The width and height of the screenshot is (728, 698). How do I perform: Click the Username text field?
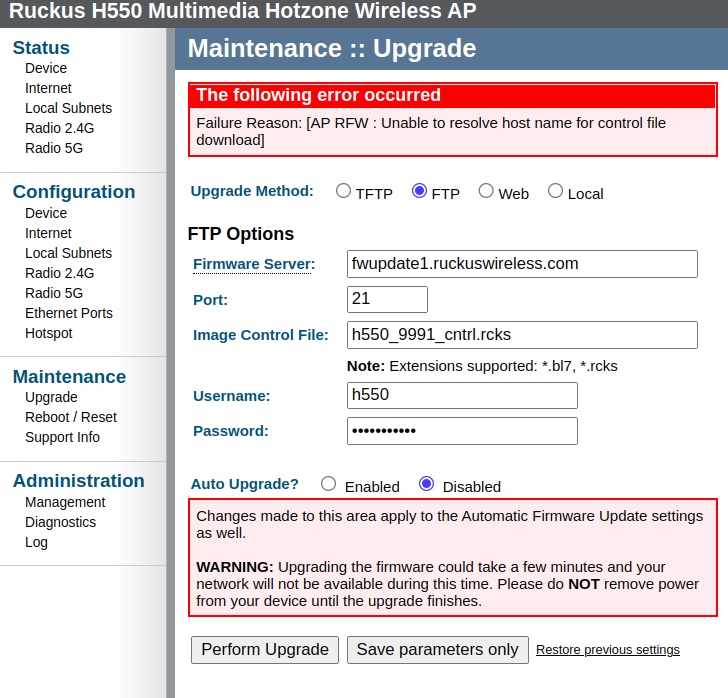[462, 395]
